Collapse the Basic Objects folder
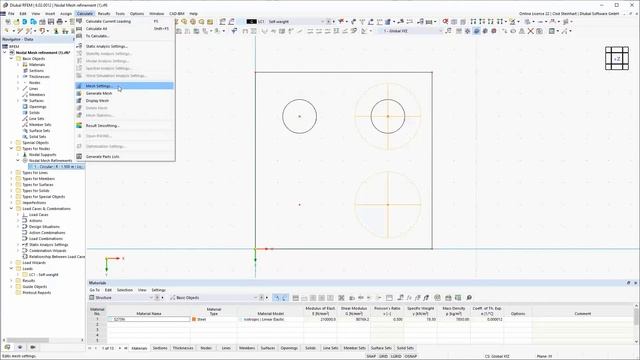 (11, 58)
